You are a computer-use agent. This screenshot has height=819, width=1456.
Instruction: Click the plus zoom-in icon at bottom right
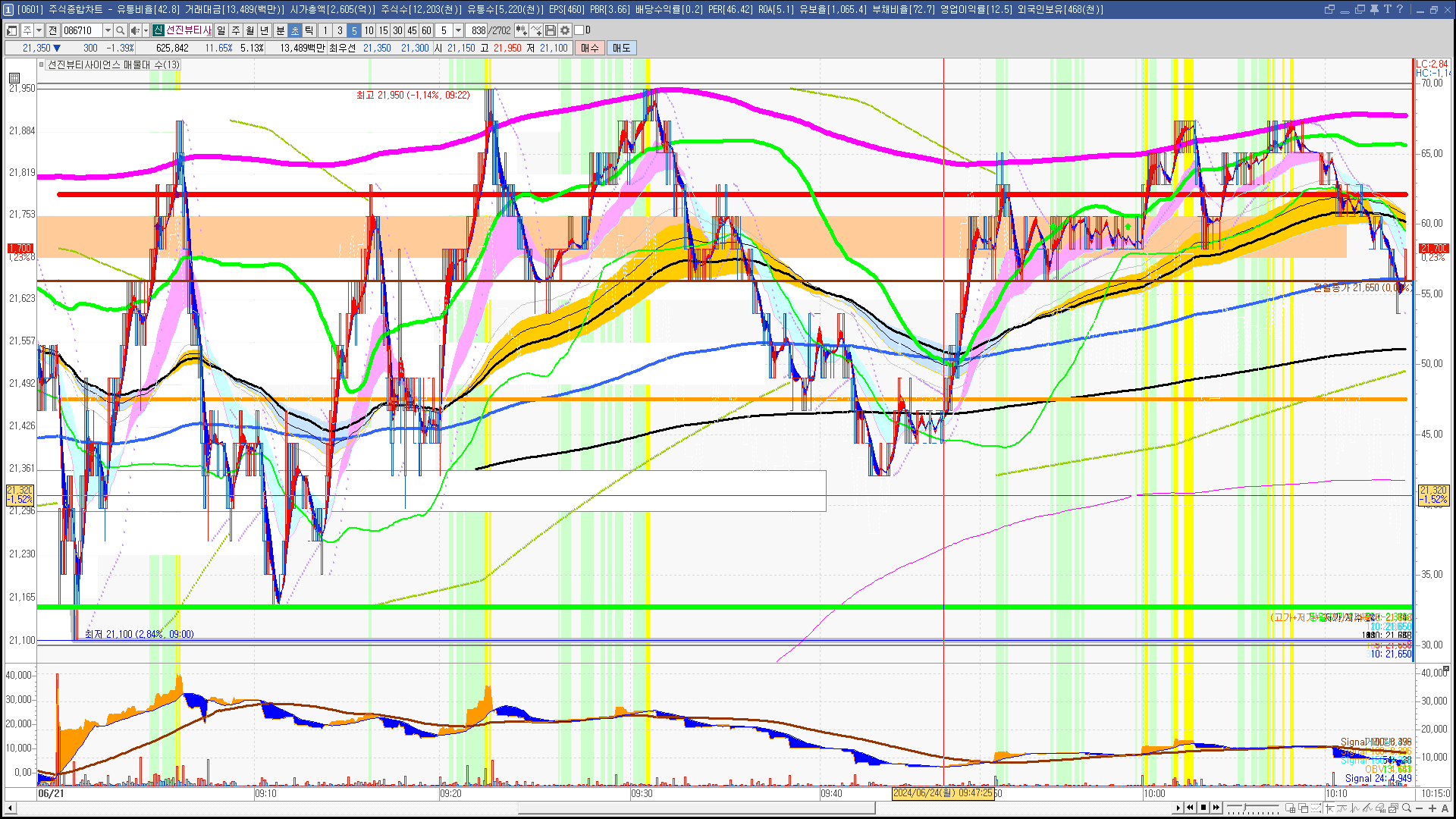point(1432,808)
